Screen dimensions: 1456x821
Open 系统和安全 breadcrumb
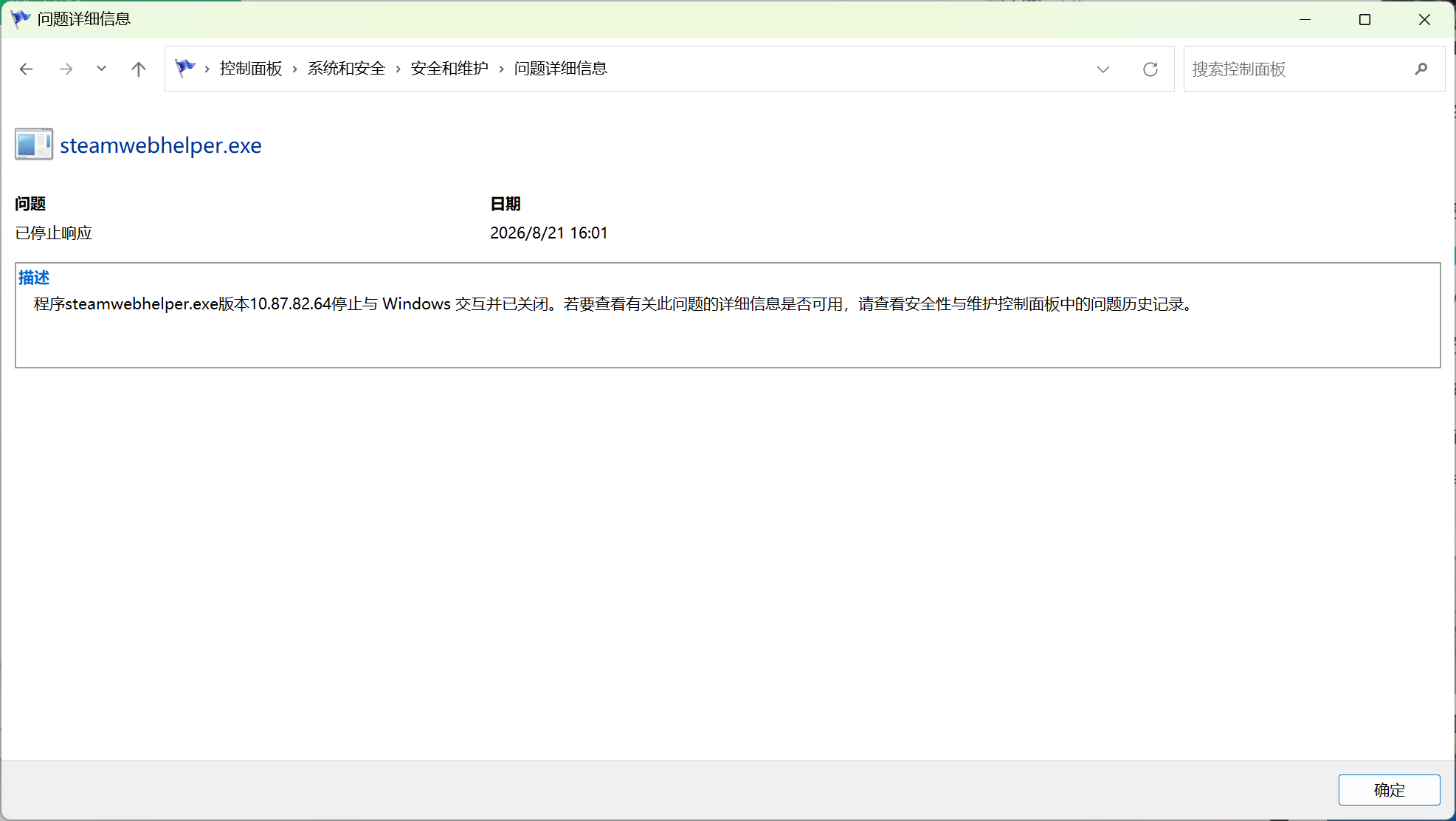(347, 69)
